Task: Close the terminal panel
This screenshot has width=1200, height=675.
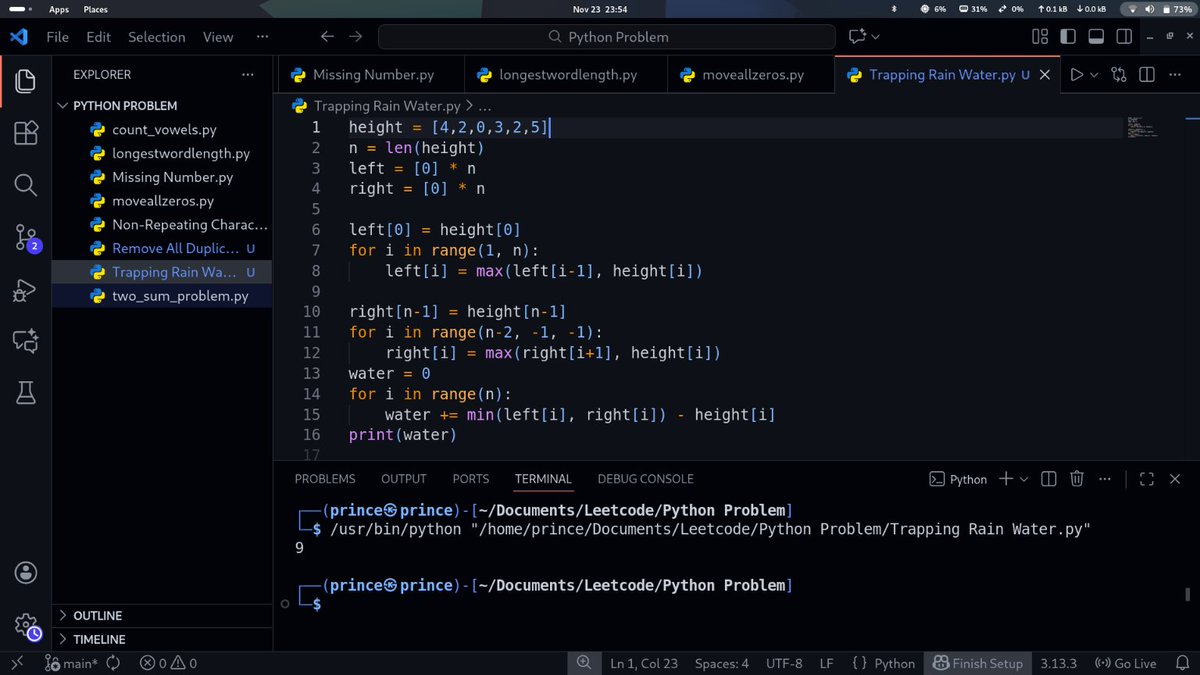Action: point(1176,479)
